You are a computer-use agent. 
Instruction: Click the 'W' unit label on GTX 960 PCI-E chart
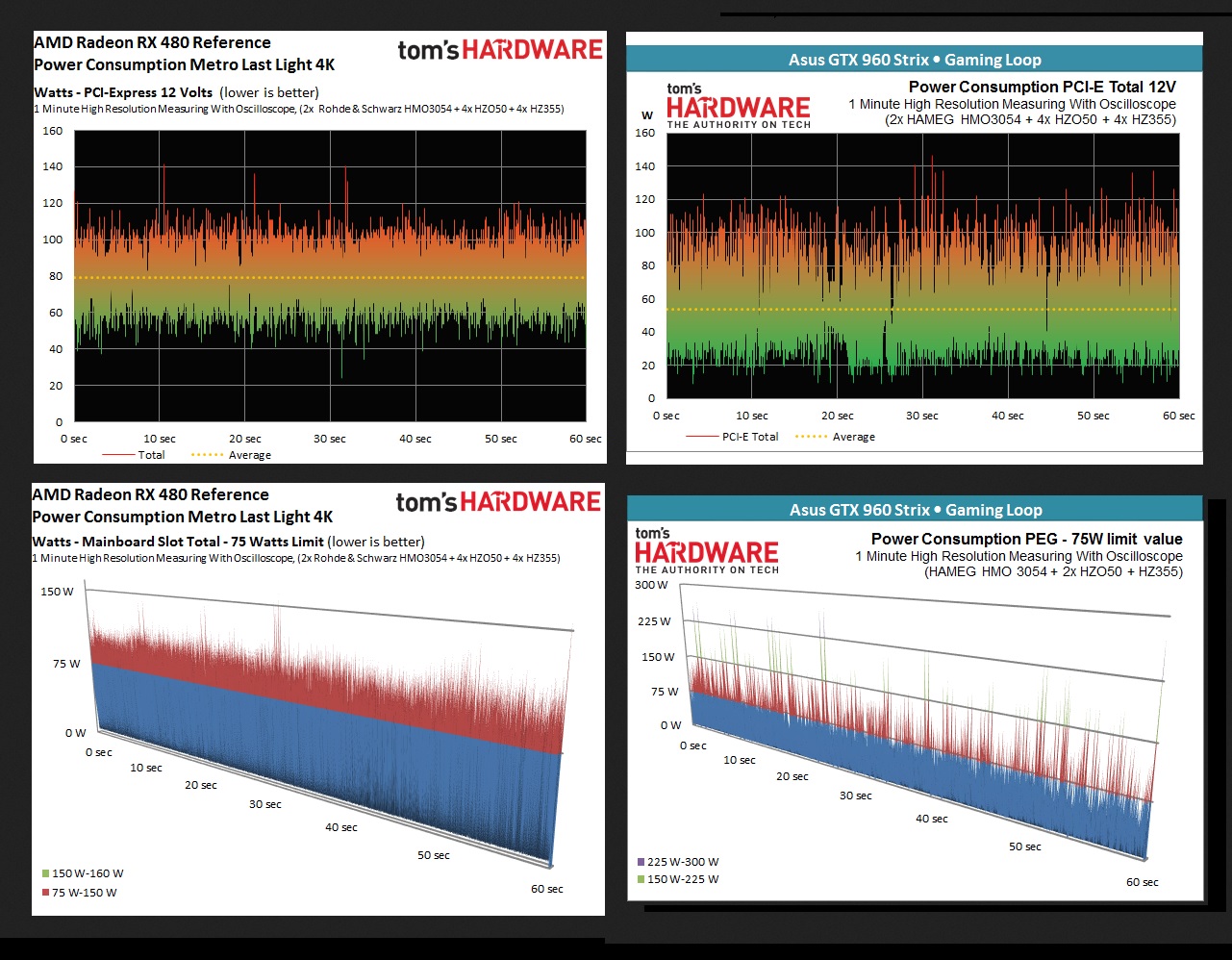coord(647,115)
